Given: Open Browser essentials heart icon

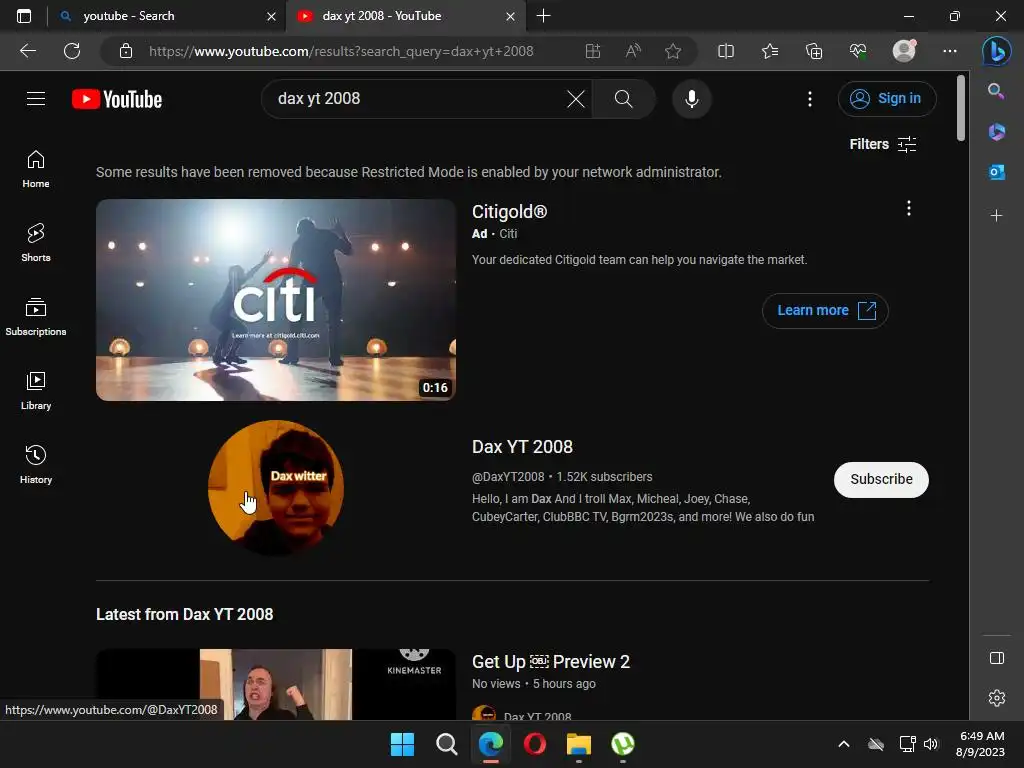Looking at the screenshot, I should pyautogui.click(x=858, y=51).
